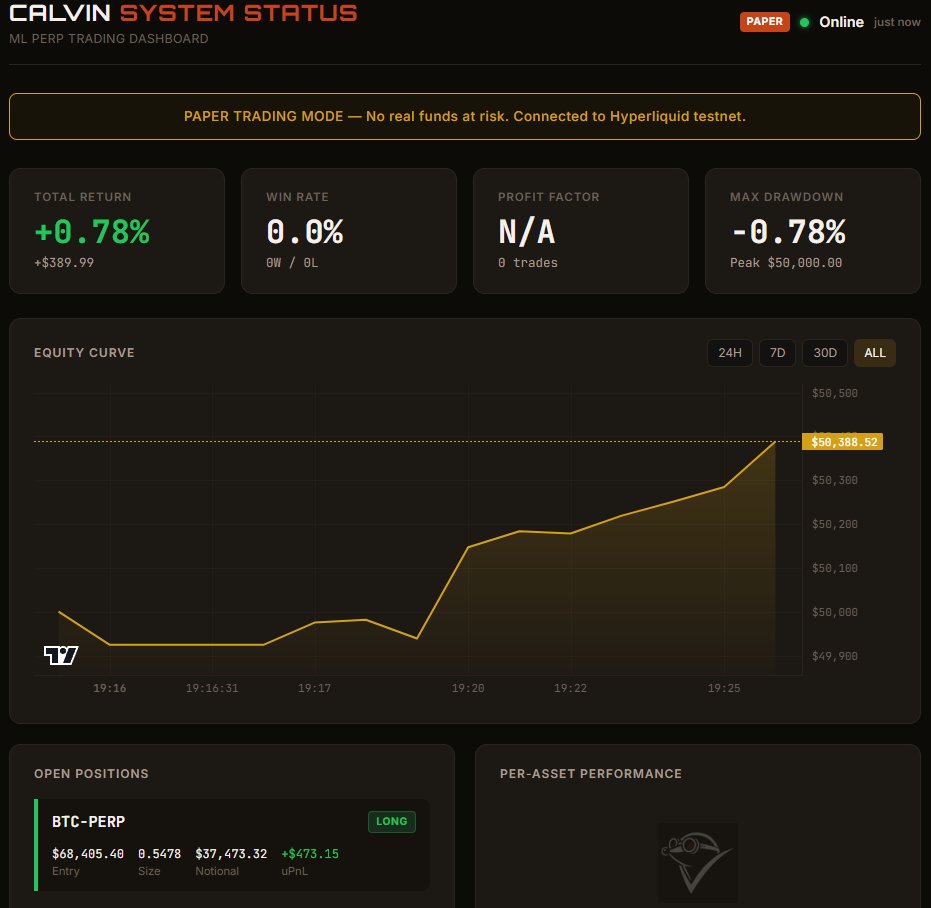Click the 19:16 time axis label
This screenshot has height=908, width=931.
[x=109, y=688]
